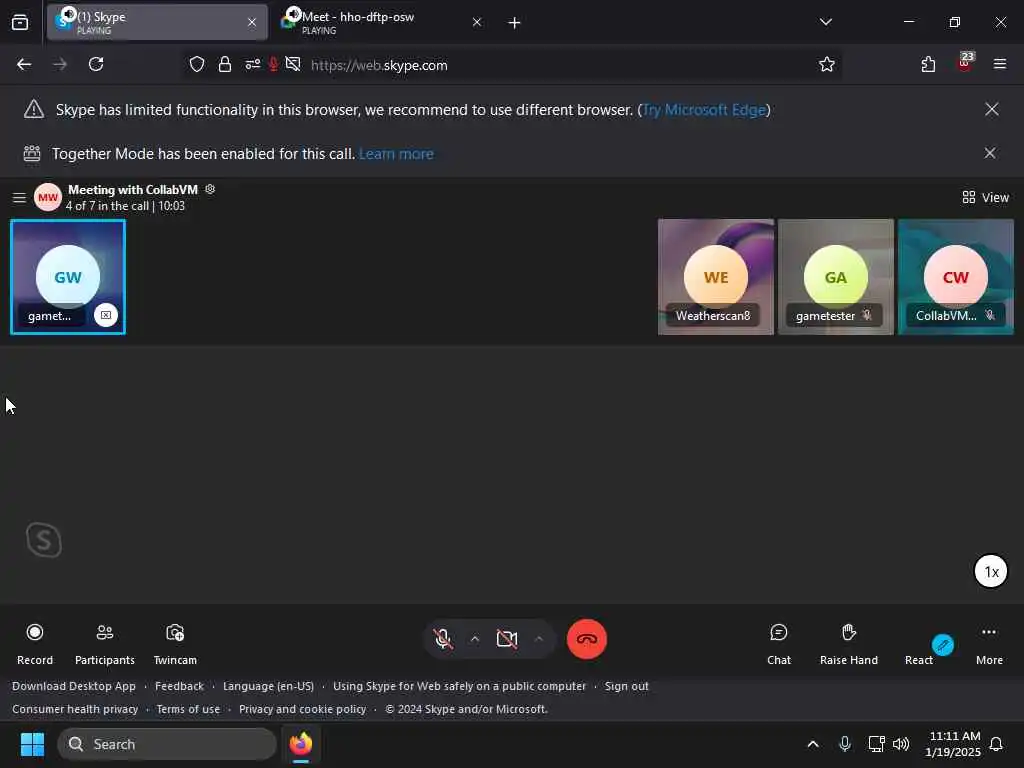1024x768 pixels.
Task: Open Using Skype for Web safely link
Action: (459, 686)
